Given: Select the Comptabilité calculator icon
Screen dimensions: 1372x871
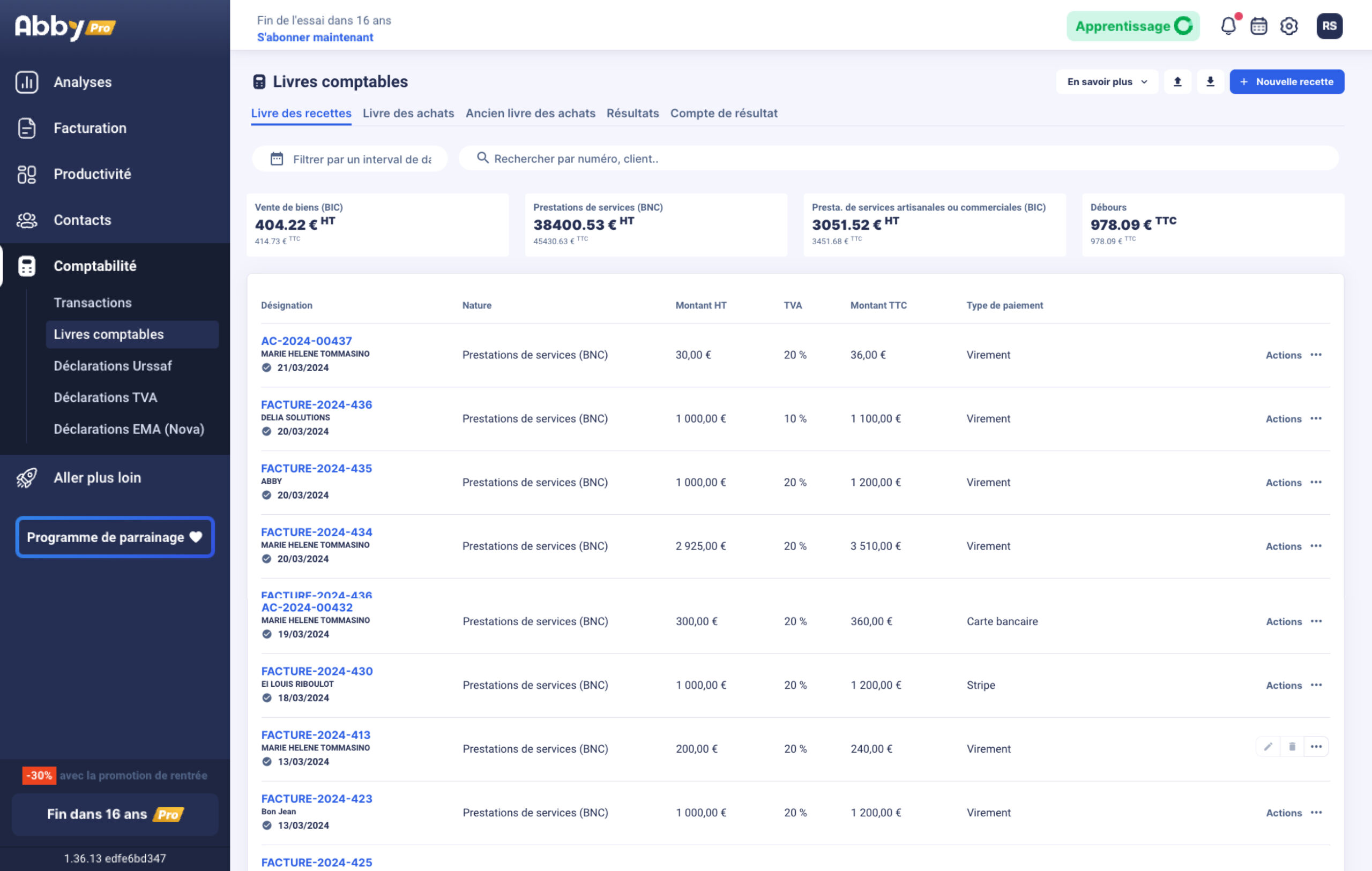Looking at the screenshot, I should tap(26, 266).
